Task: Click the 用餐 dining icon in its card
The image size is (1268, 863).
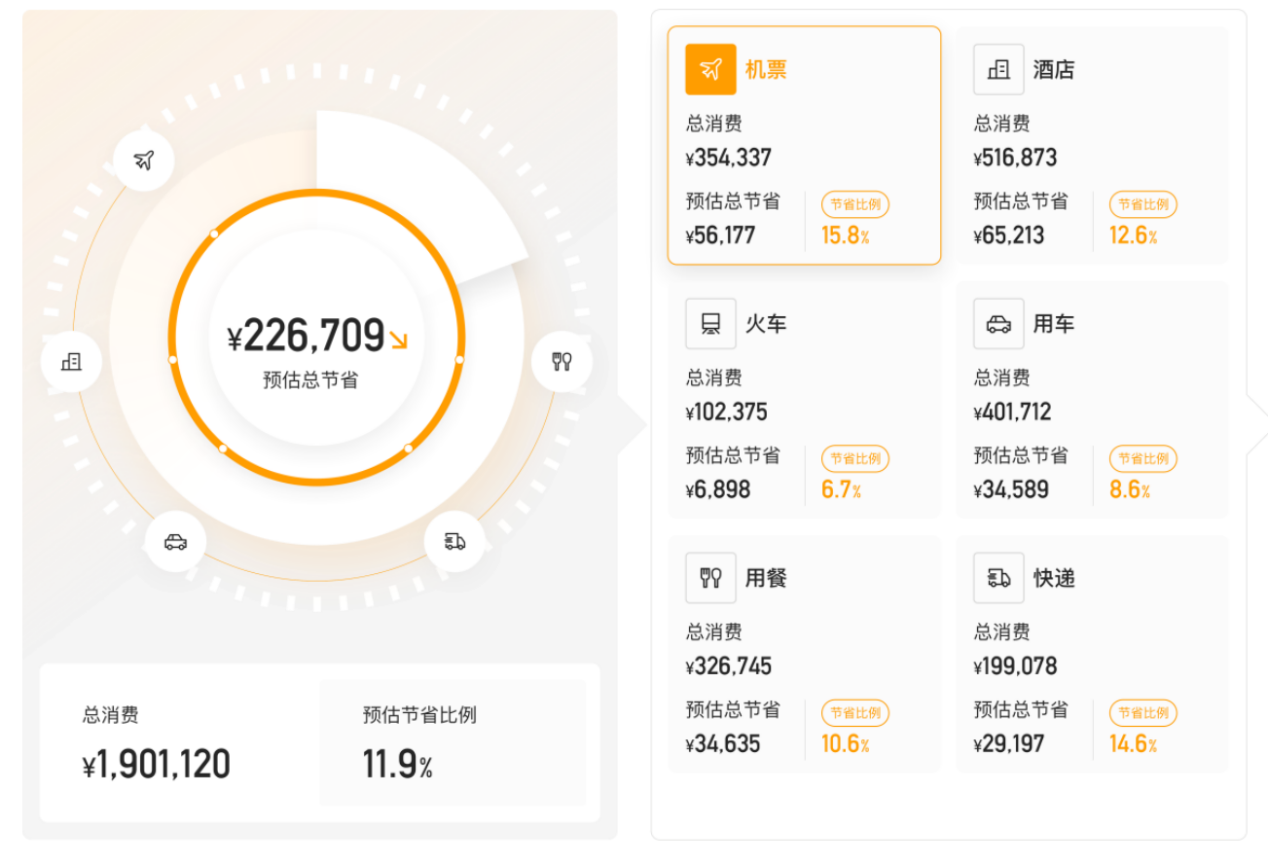Action: [710, 577]
